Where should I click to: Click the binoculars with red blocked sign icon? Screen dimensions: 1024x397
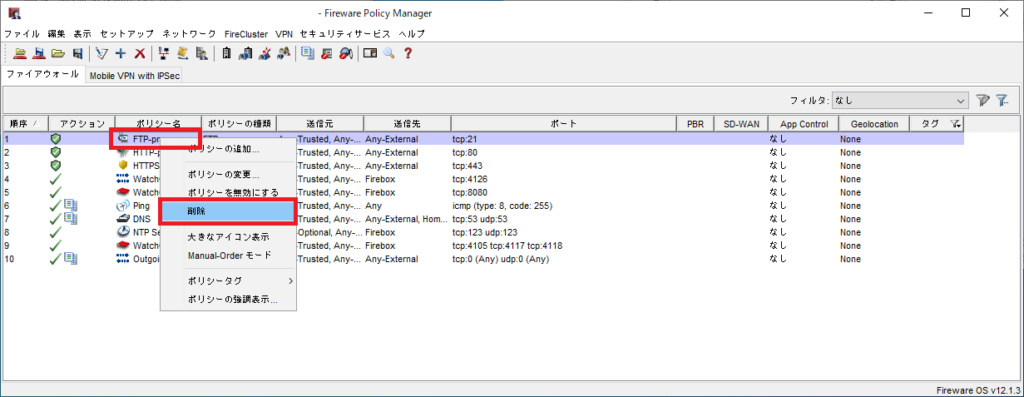tap(346, 54)
